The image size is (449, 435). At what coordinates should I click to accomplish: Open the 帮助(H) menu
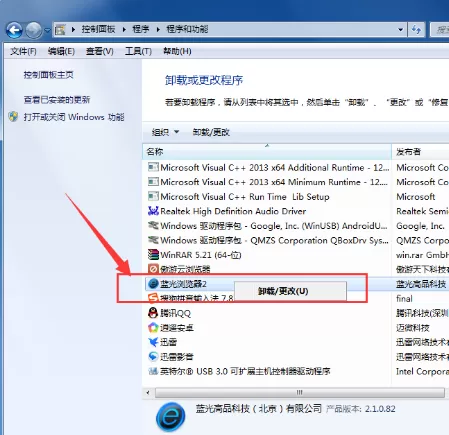click(x=177, y=51)
